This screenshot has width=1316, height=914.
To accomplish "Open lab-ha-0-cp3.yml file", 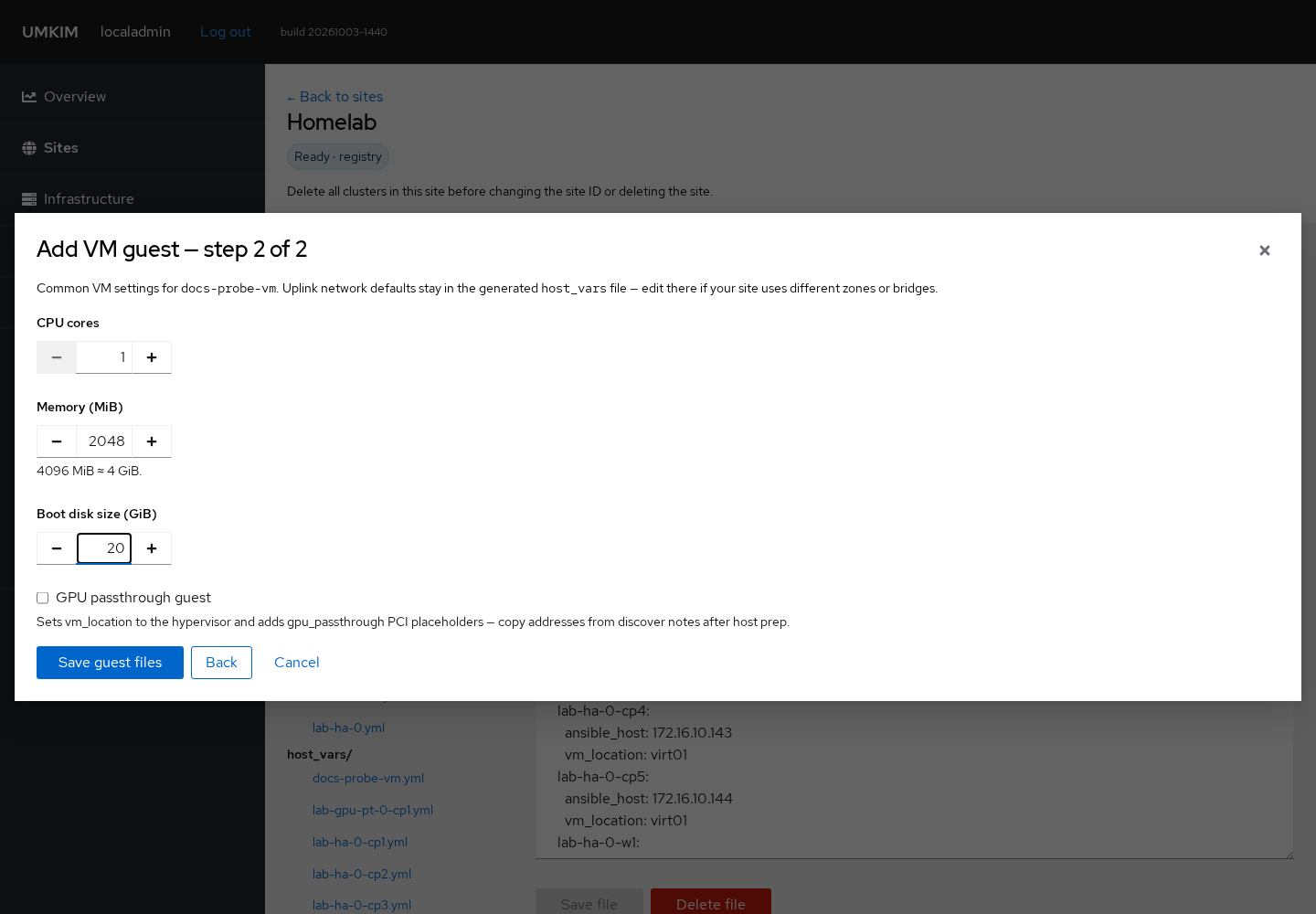I will pyautogui.click(x=362, y=906).
